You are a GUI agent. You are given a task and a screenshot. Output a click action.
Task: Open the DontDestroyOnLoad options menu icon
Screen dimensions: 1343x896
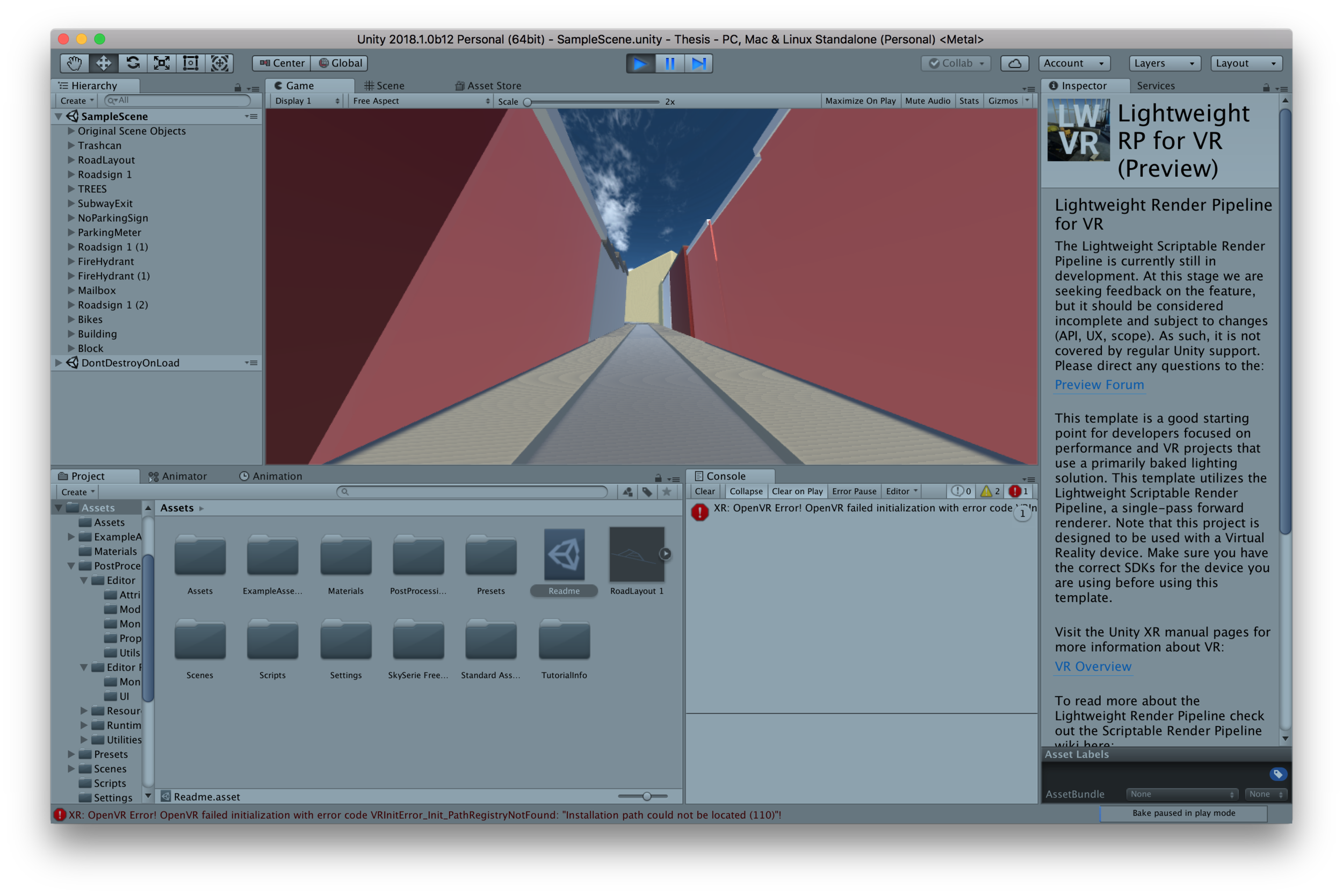tap(251, 362)
